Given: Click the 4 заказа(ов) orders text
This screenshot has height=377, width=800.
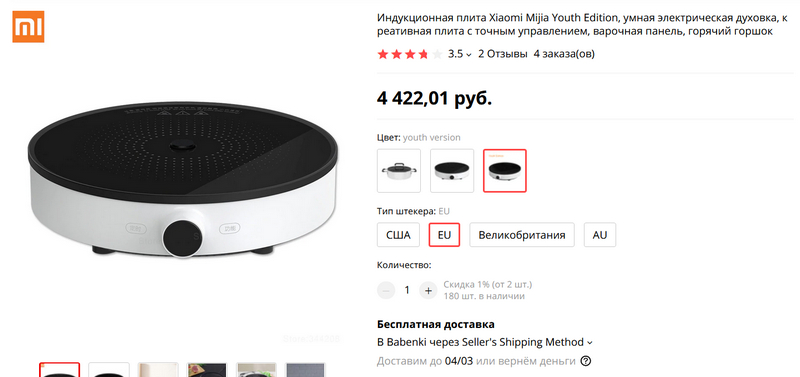Looking at the screenshot, I should click(x=564, y=54).
